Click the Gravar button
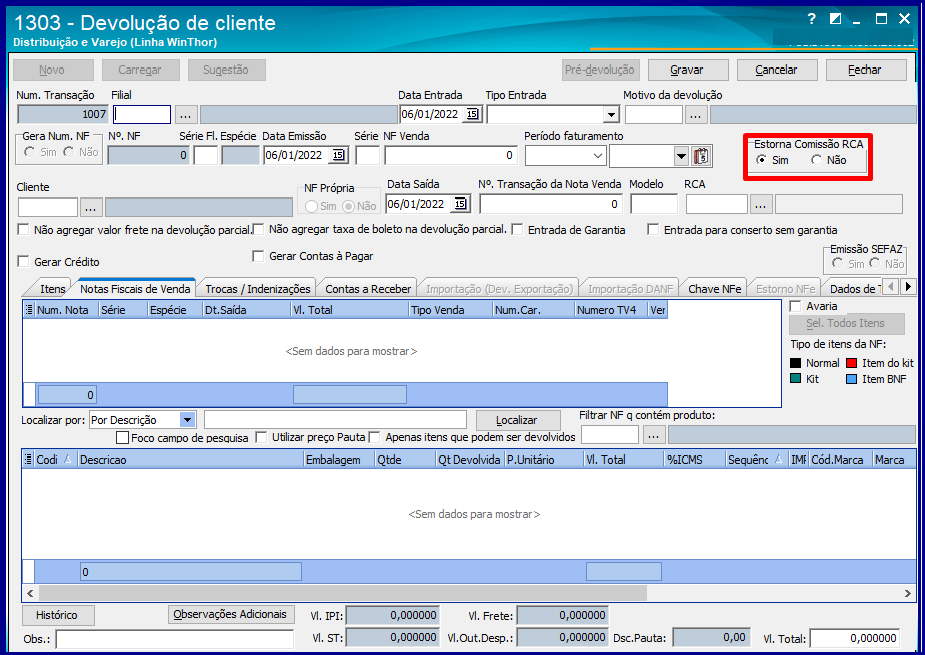The width and height of the screenshot is (925, 655). (688, 70)
